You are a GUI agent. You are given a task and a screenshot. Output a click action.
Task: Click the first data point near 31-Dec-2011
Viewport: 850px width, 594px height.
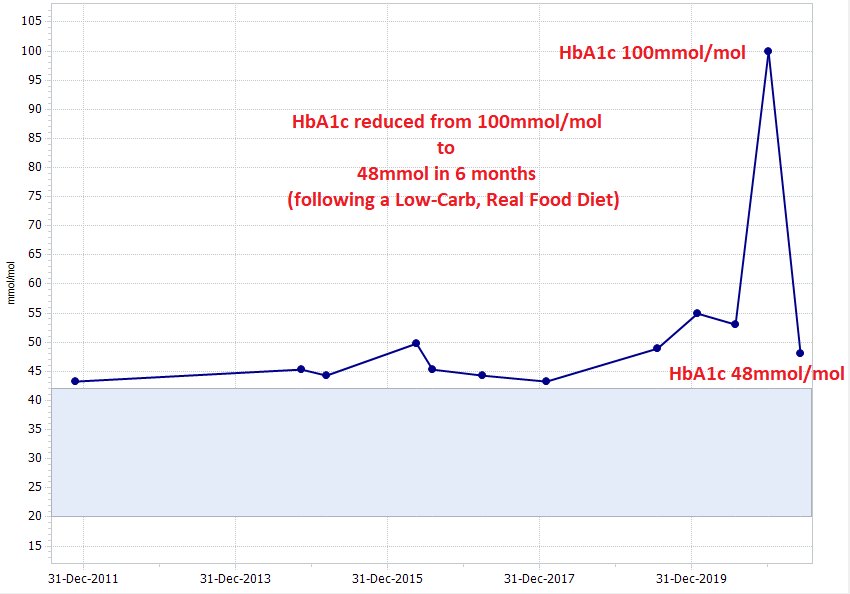pyautogui.click(x=75, y=381)
